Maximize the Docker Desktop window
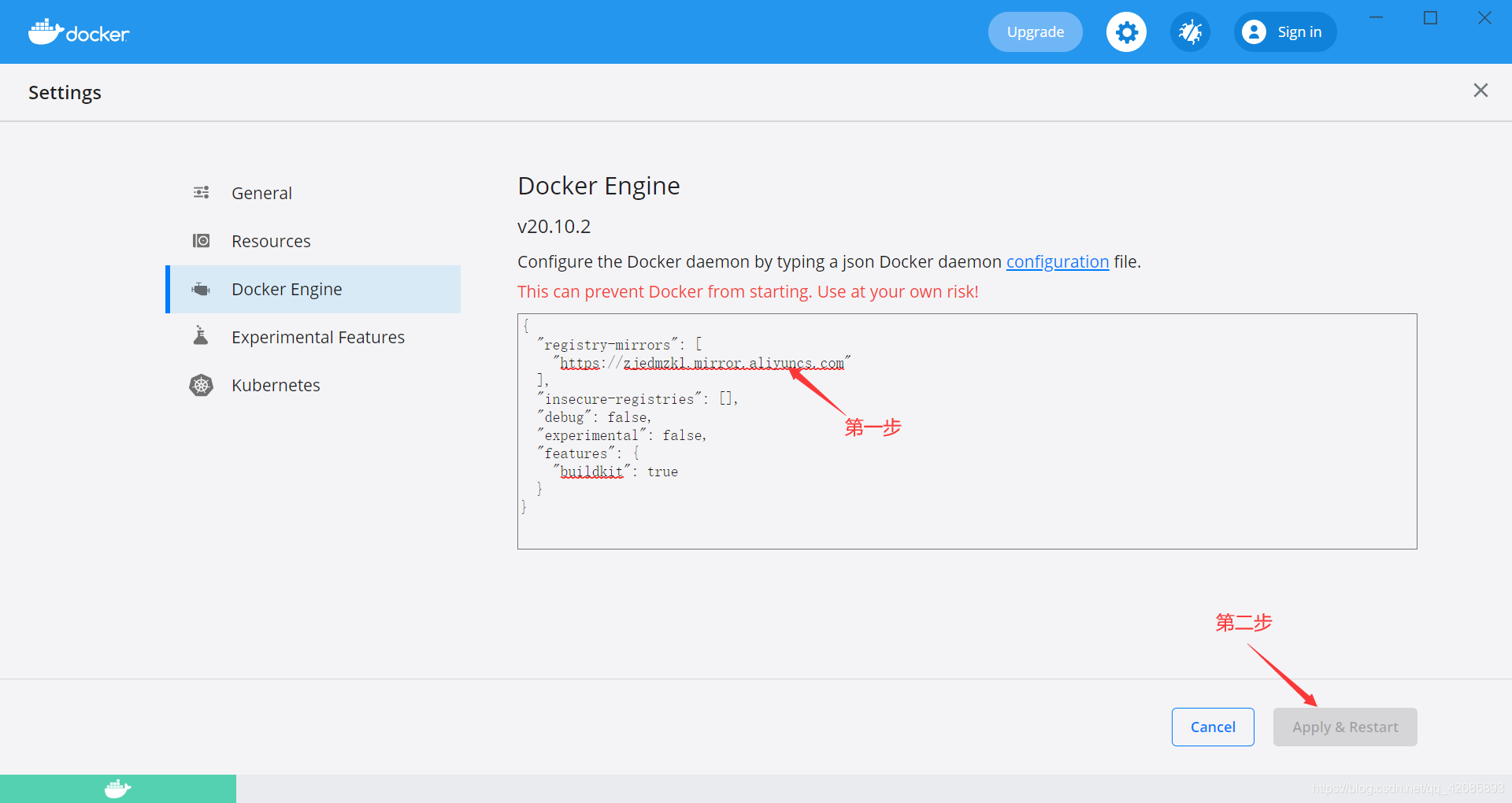The height and width of the screenshot is (803, 1512). tap(1431, 17)
